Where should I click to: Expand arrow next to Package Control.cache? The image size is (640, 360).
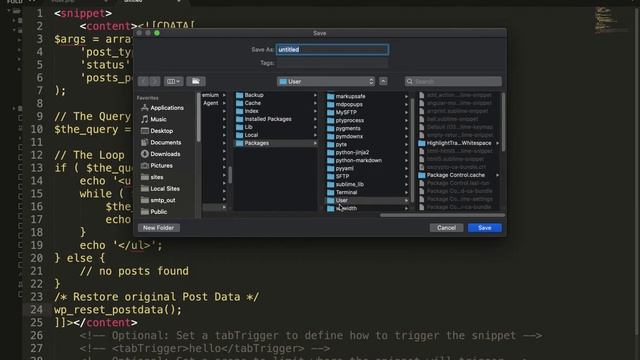[x=497, y=175]
